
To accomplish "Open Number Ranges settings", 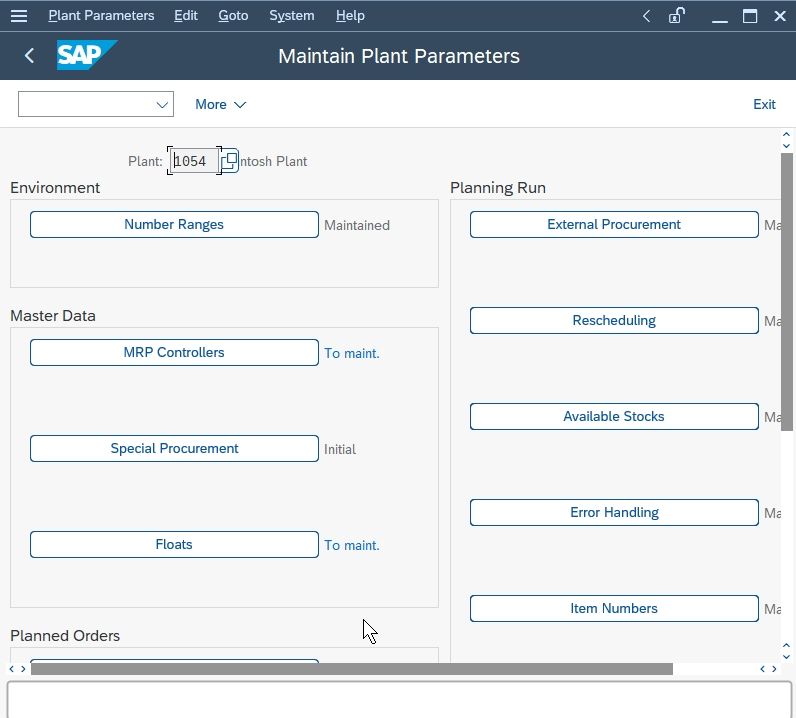I will click(174, 224).
